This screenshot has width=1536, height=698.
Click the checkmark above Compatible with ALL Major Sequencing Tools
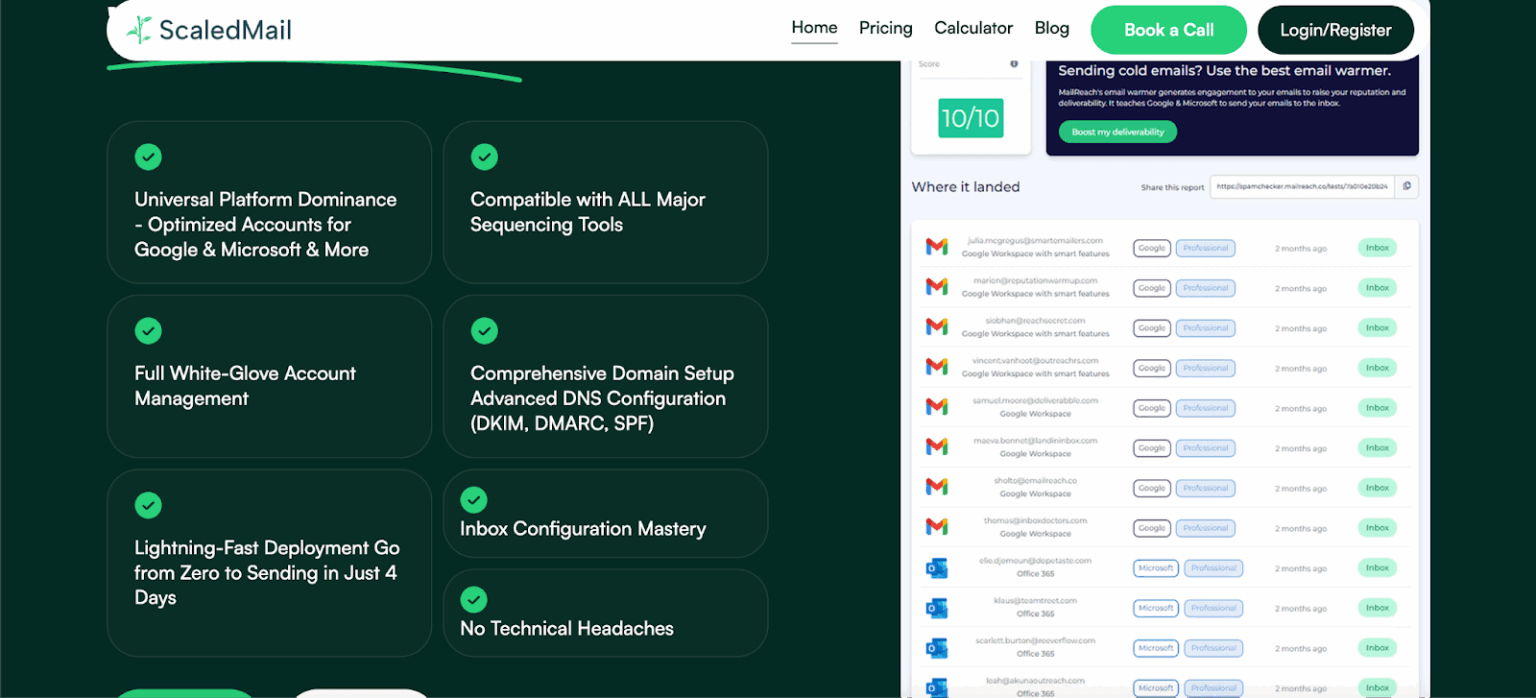[484, 157]
